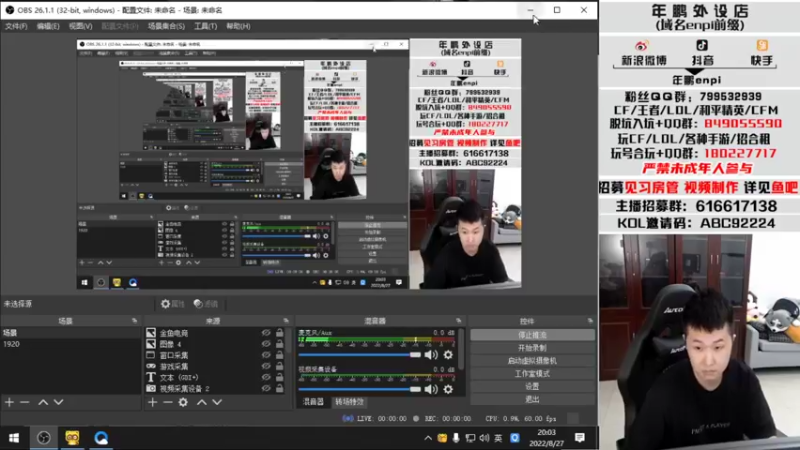Click the 退出 button

pyautogui.click(x=532, y=399)
